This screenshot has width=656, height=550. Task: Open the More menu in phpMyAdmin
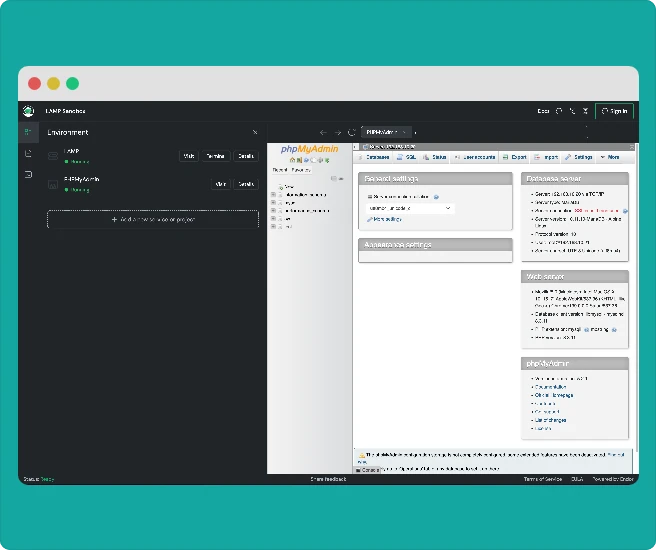pyautogui.click(x=609, y=157)
